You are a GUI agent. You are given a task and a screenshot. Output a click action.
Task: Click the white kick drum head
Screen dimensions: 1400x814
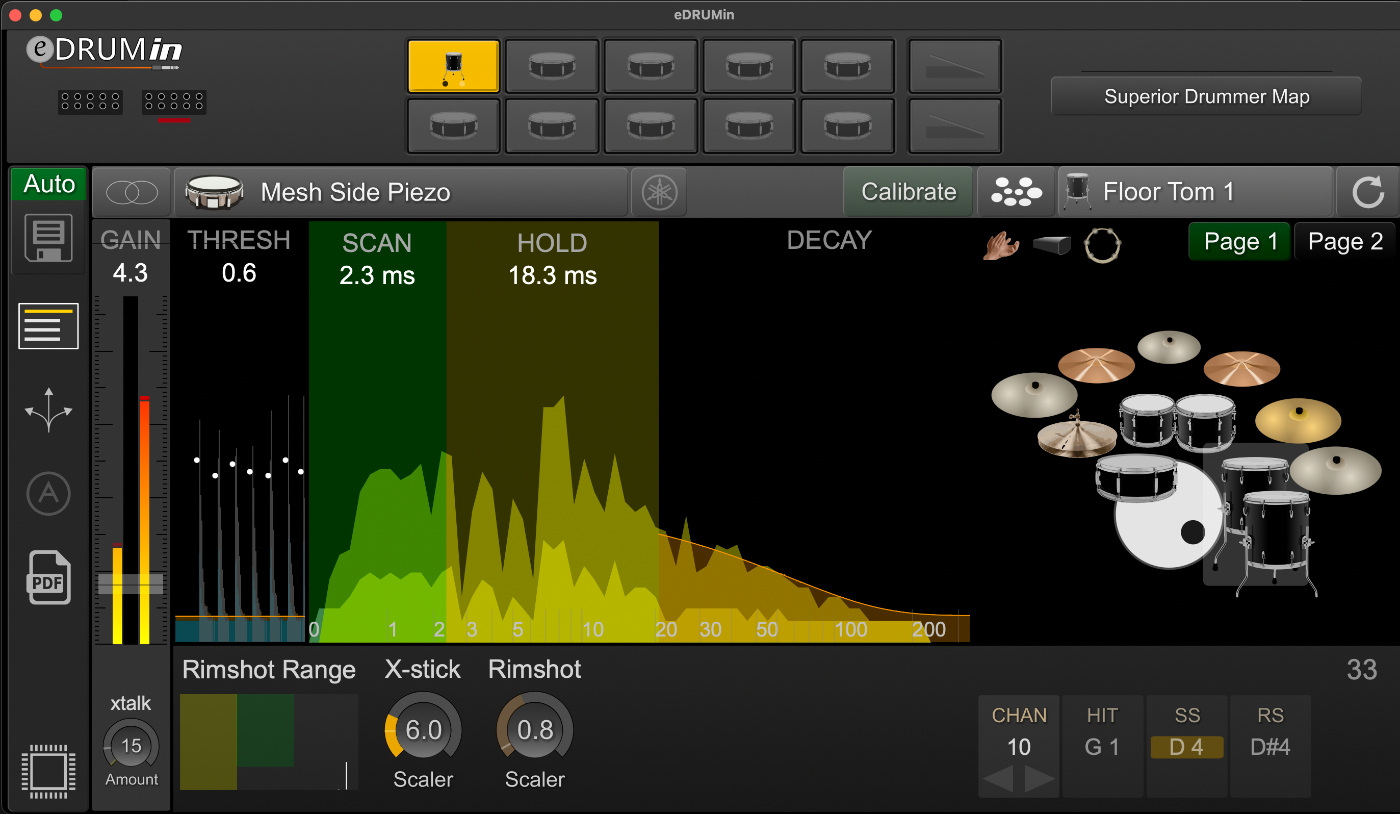pos(1167,520)
